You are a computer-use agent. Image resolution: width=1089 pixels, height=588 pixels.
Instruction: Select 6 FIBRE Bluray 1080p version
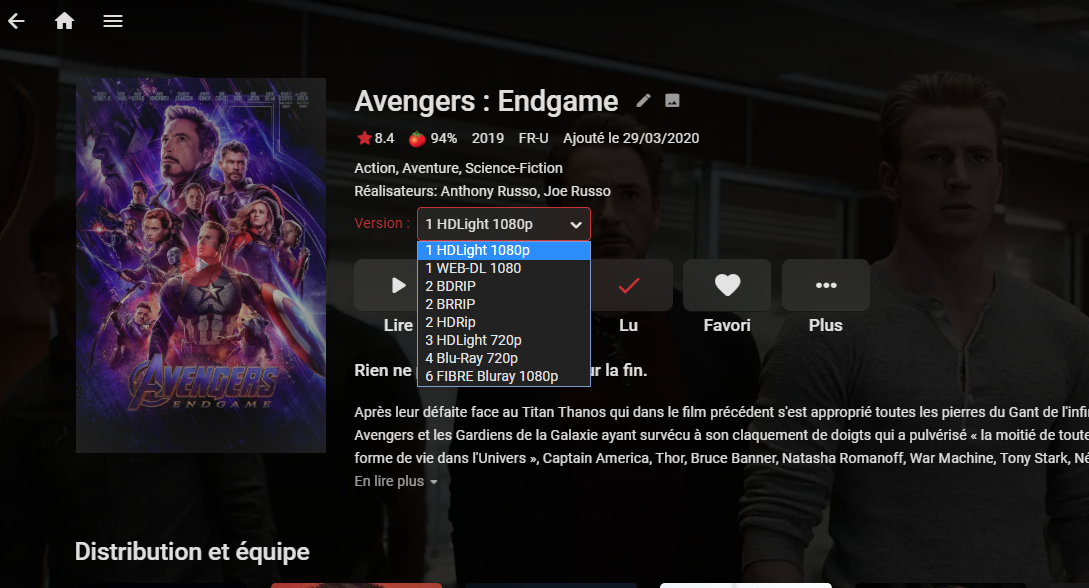click(x=504, y=376)
